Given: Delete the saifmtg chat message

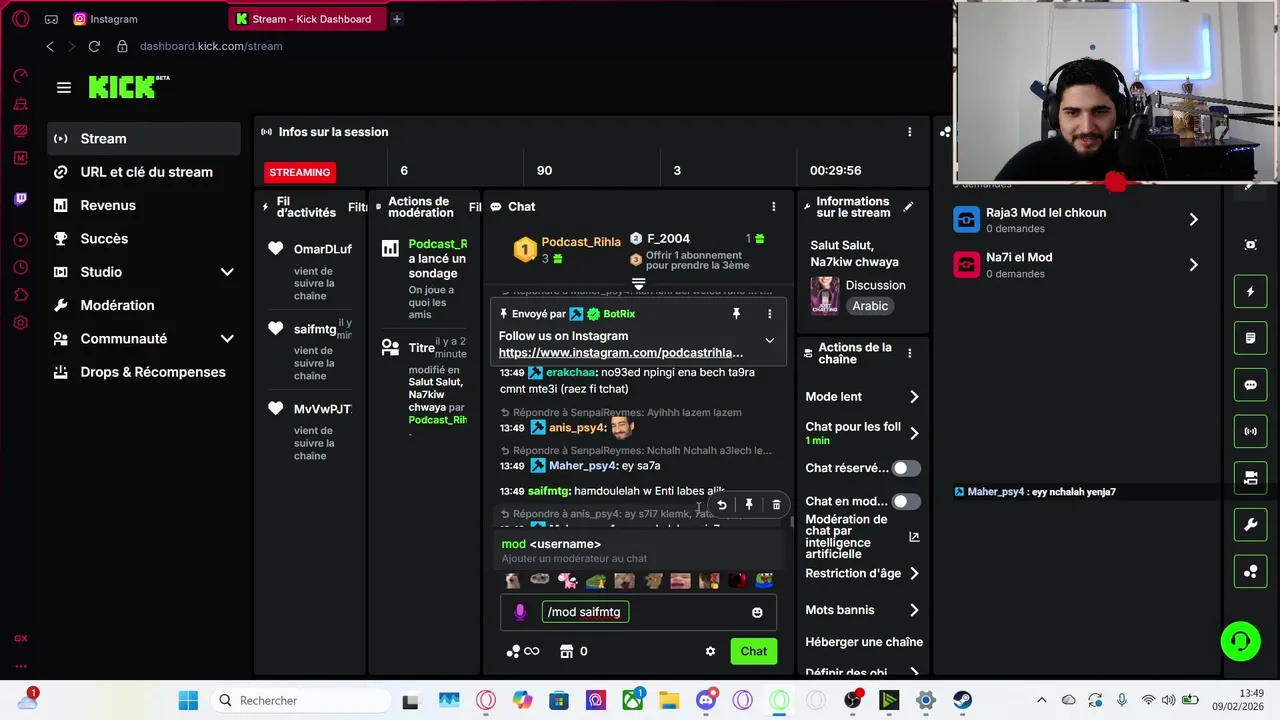Looking at the screenshot, I should click(776, 505).
